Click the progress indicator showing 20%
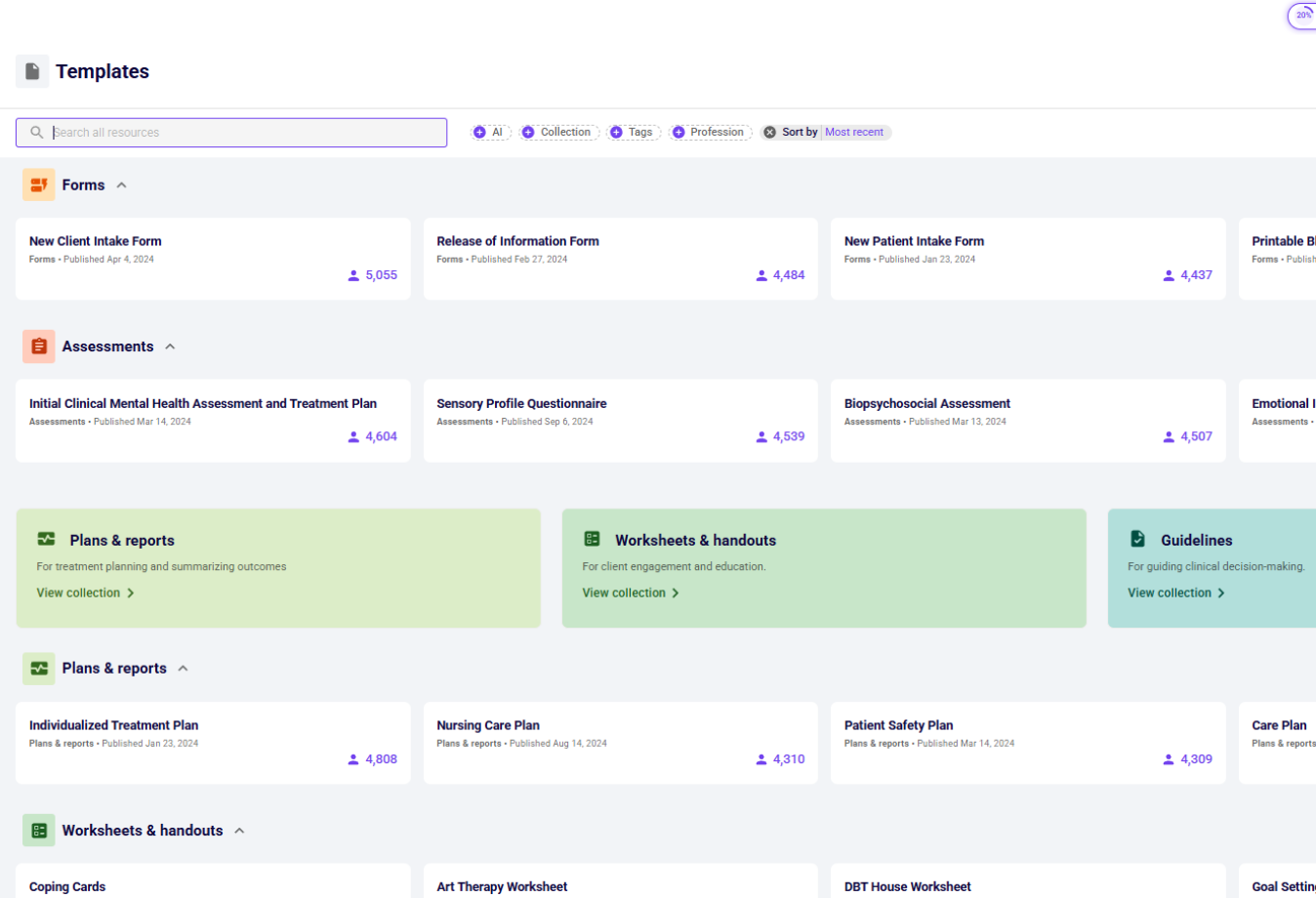 coord(1302,16)
